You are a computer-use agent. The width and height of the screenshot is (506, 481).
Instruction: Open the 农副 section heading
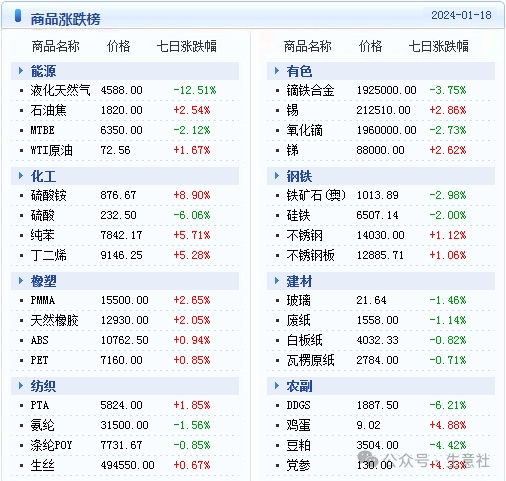299,386
